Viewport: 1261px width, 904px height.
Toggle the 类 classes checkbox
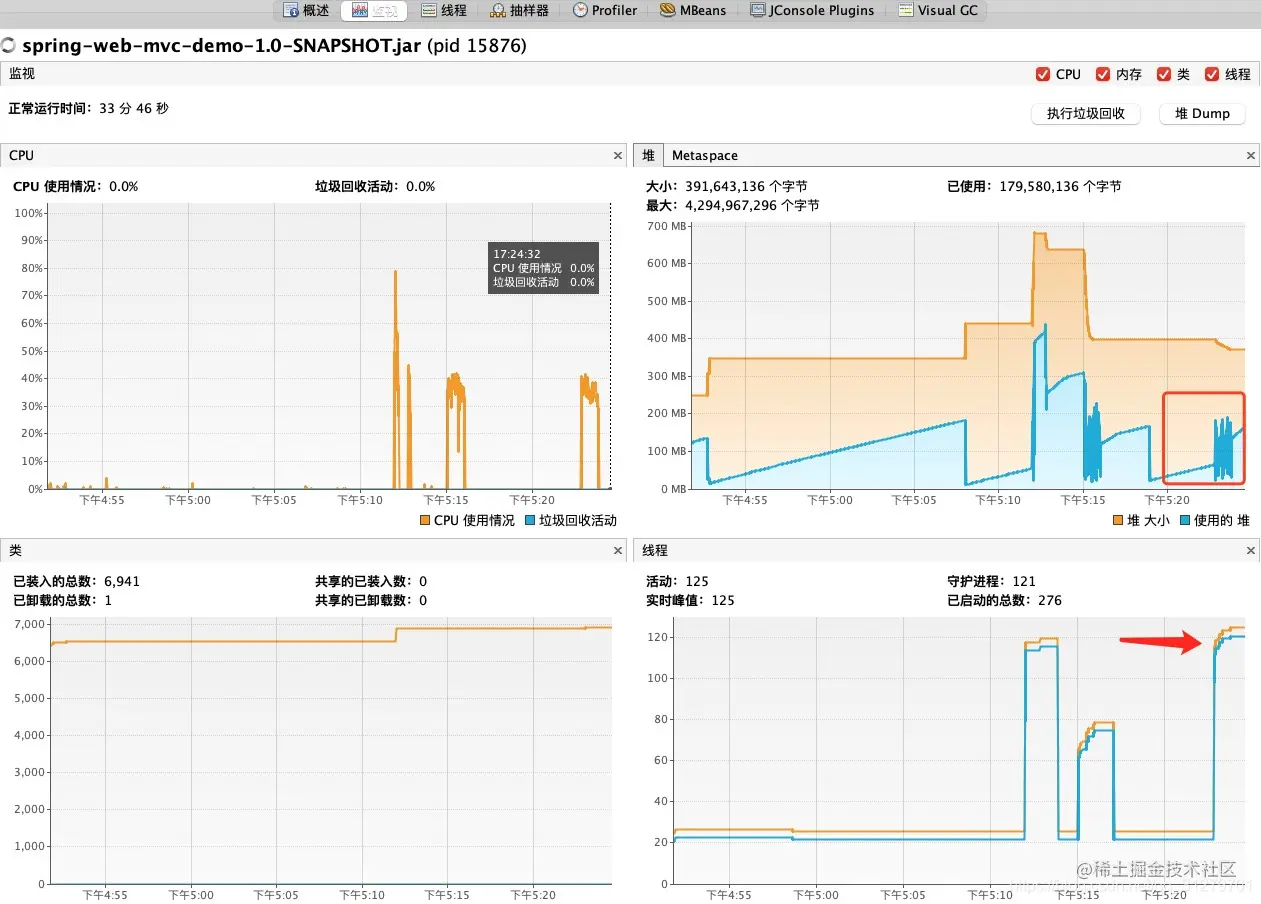point(1164,74)
